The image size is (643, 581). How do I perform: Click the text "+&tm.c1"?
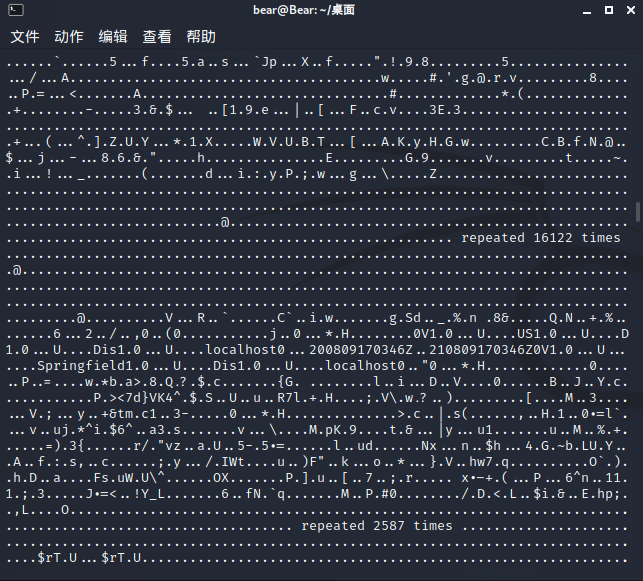(129, 414)
